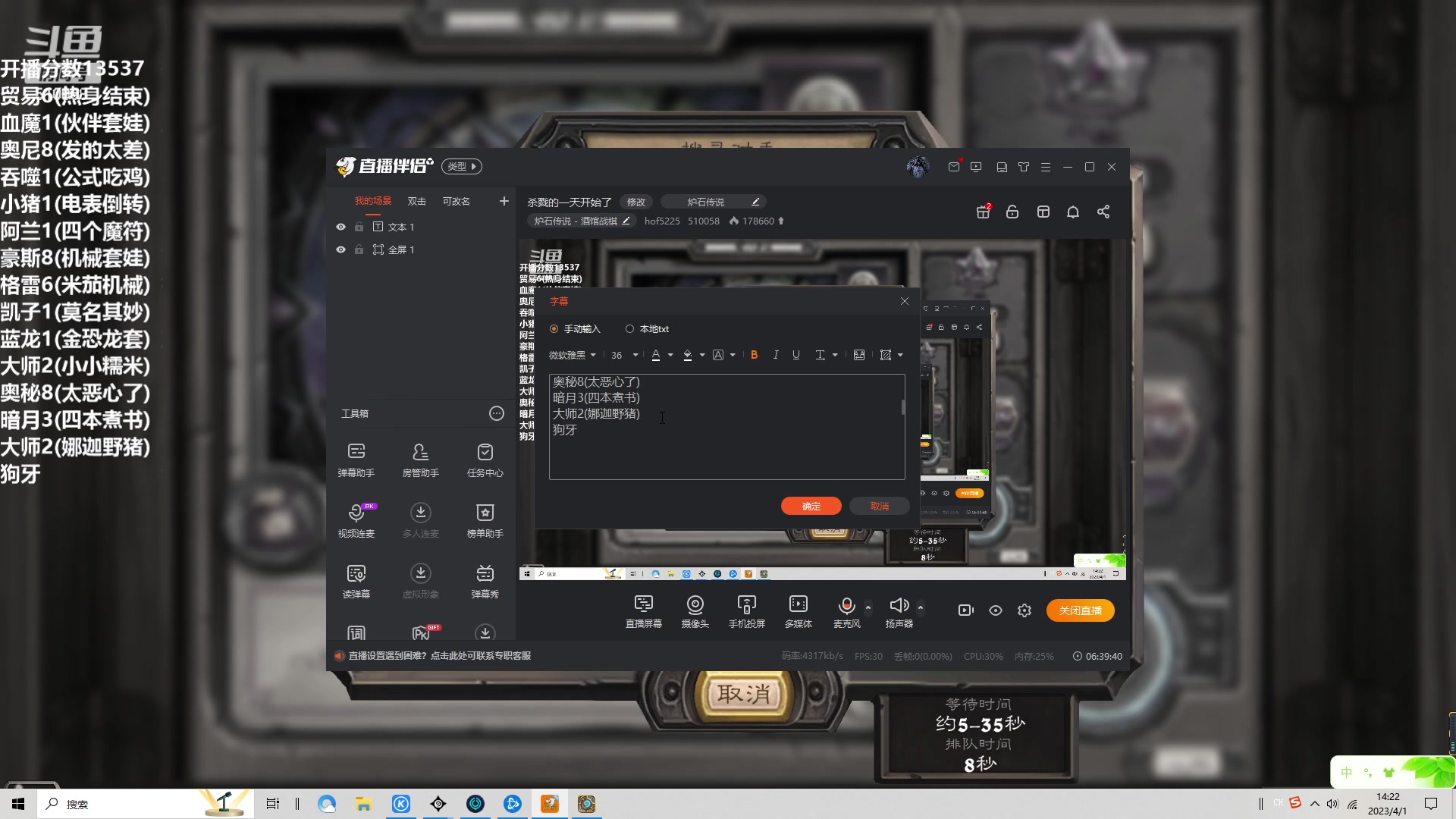Open the layout icon in stream header
Viewport: 1456px width, 819px height.
click(1043, 212)
